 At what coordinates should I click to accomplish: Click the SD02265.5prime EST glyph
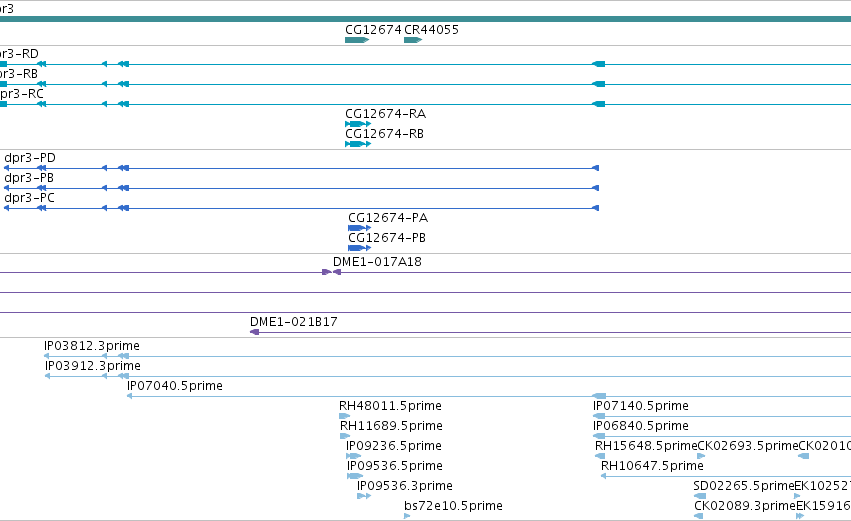click(700, 496)
